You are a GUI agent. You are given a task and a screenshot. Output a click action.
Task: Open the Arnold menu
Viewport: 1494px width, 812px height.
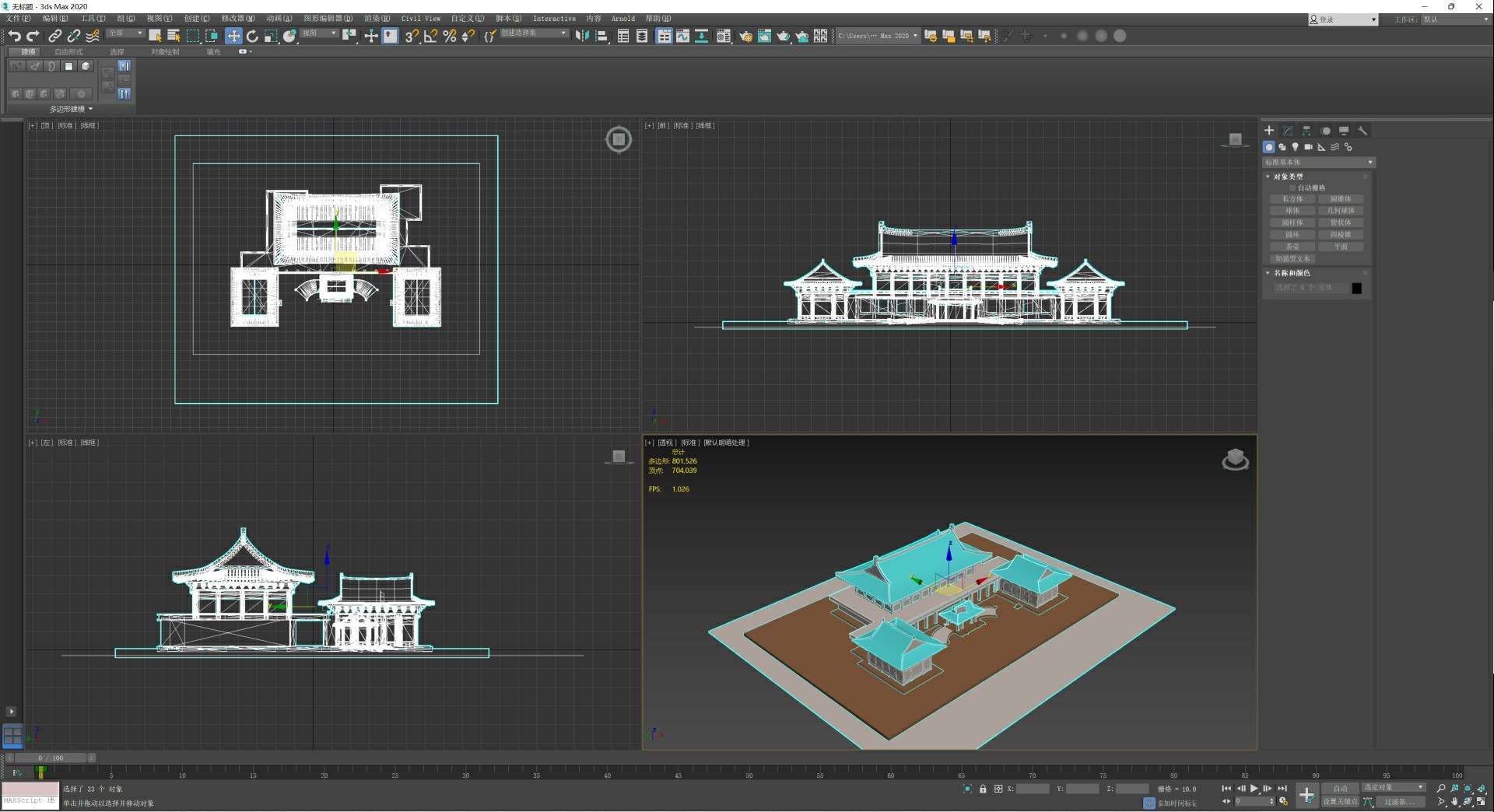tap(623, 19)
